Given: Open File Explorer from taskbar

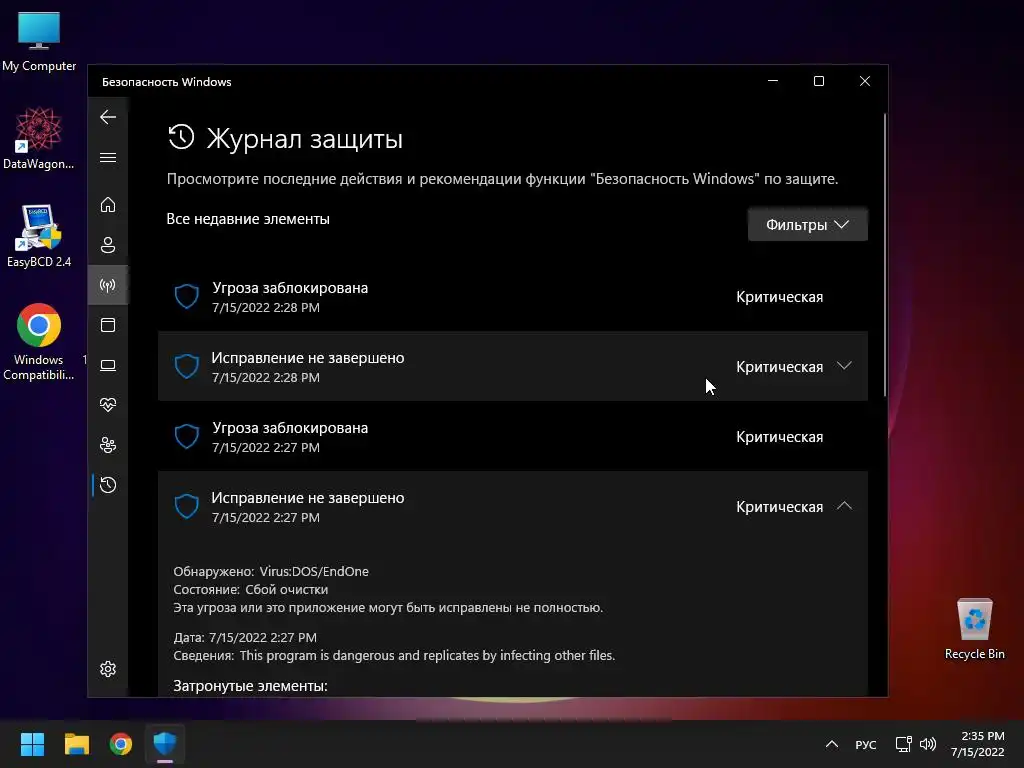Looking at the screenshot, I should [76, 744].
